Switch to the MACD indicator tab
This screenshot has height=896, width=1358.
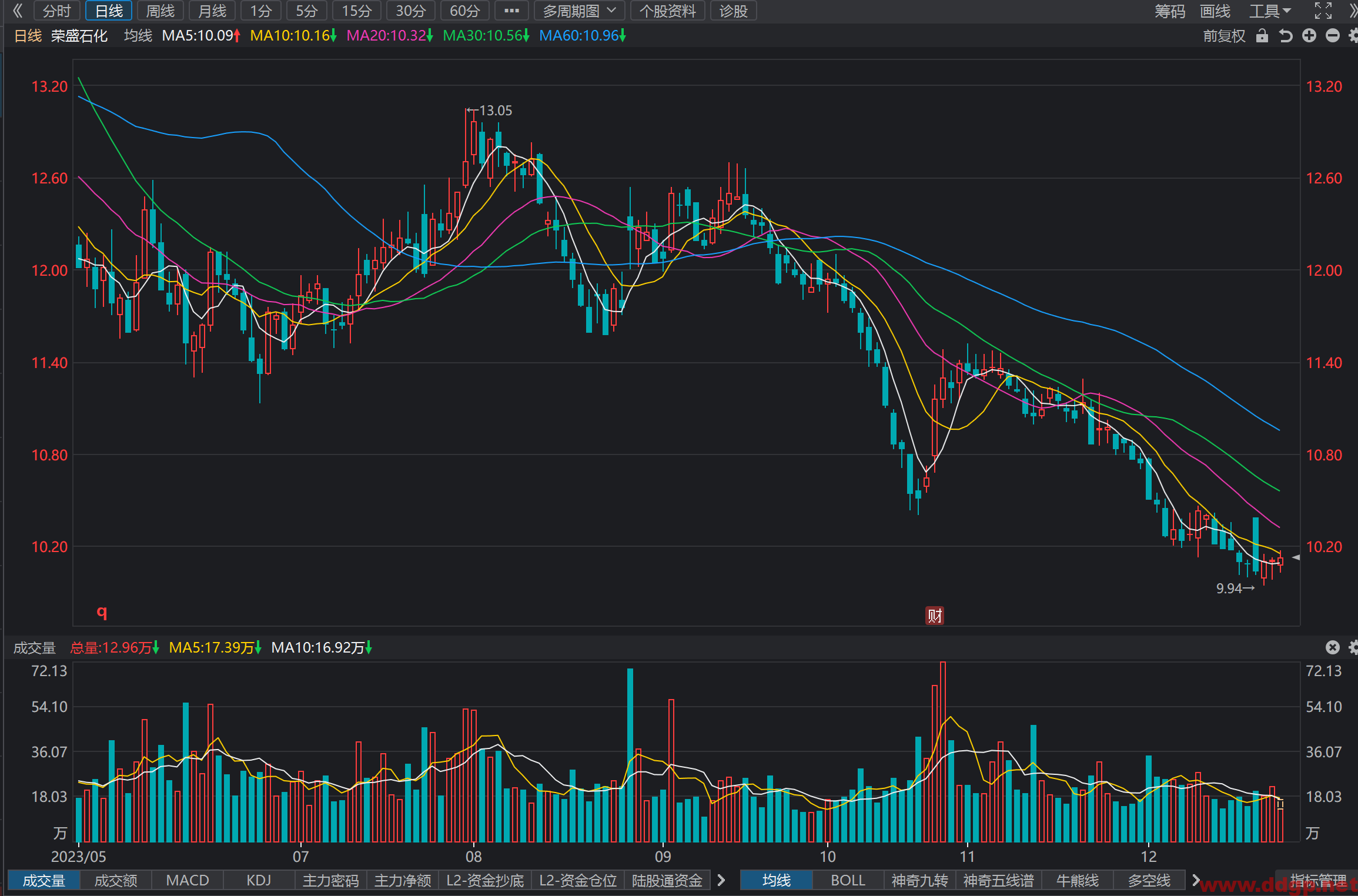pyautogui.click(x=188, y=880)
